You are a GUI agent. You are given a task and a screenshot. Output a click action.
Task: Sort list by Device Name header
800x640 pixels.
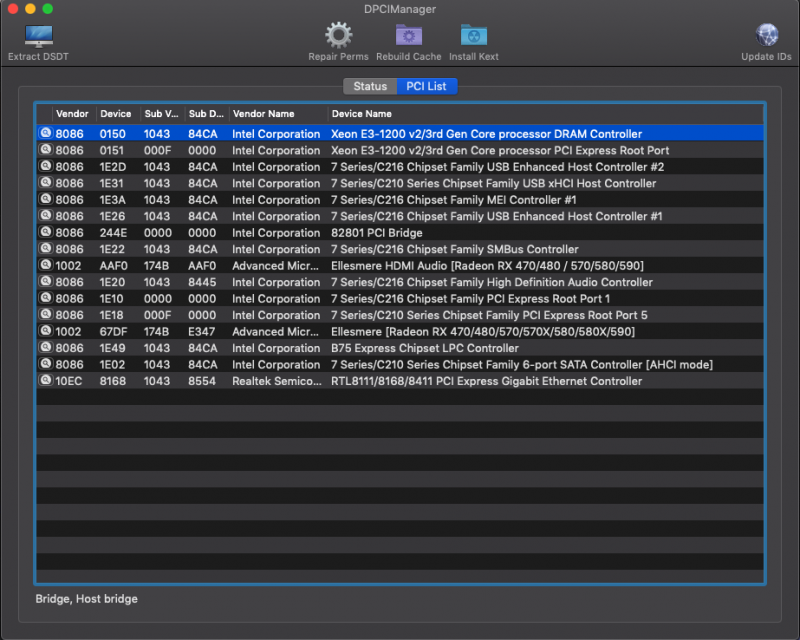[x=362, y=114]
